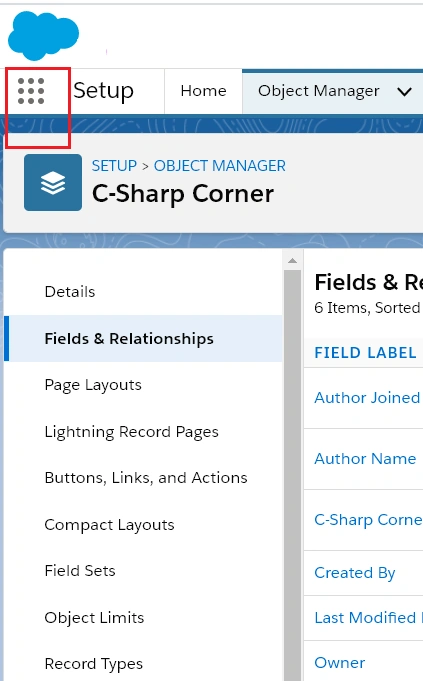This screenshot has width=423, height=681.
Task: Open the Author Name field
Action: [x=365, y=459]
